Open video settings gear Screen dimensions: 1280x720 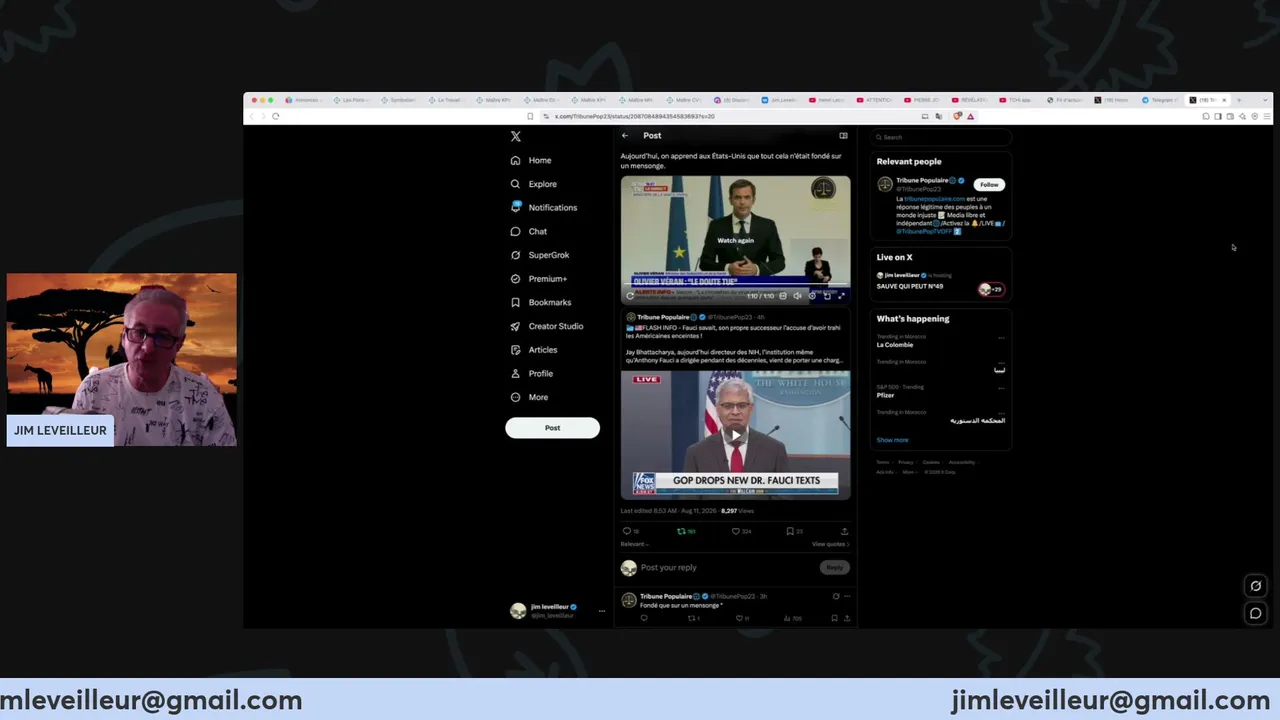(x=812, y=296)
